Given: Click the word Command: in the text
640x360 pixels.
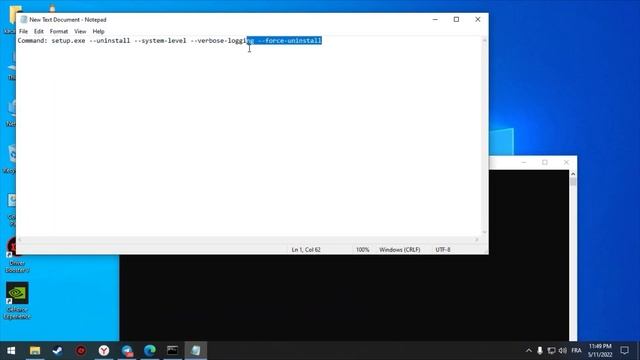Looking at the screenshot, I should click(x=33, y=40).
